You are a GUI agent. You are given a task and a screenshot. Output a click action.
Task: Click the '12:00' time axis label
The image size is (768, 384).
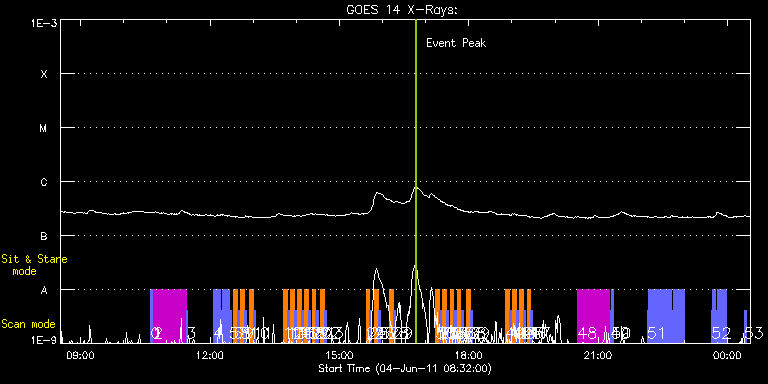click(x=209, y=355)
